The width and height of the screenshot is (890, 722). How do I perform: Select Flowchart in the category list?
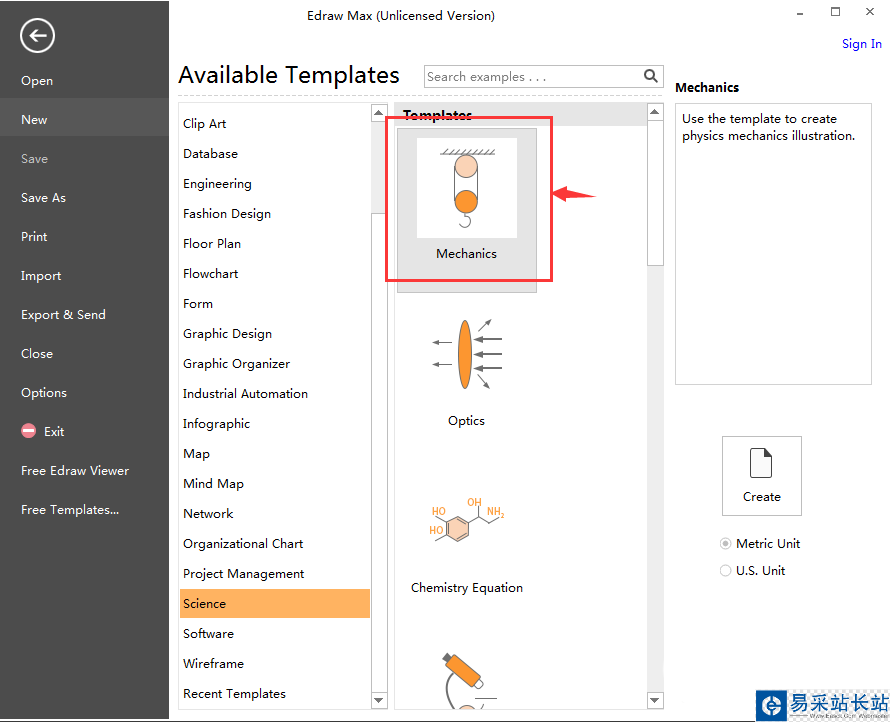coord(211,274)
